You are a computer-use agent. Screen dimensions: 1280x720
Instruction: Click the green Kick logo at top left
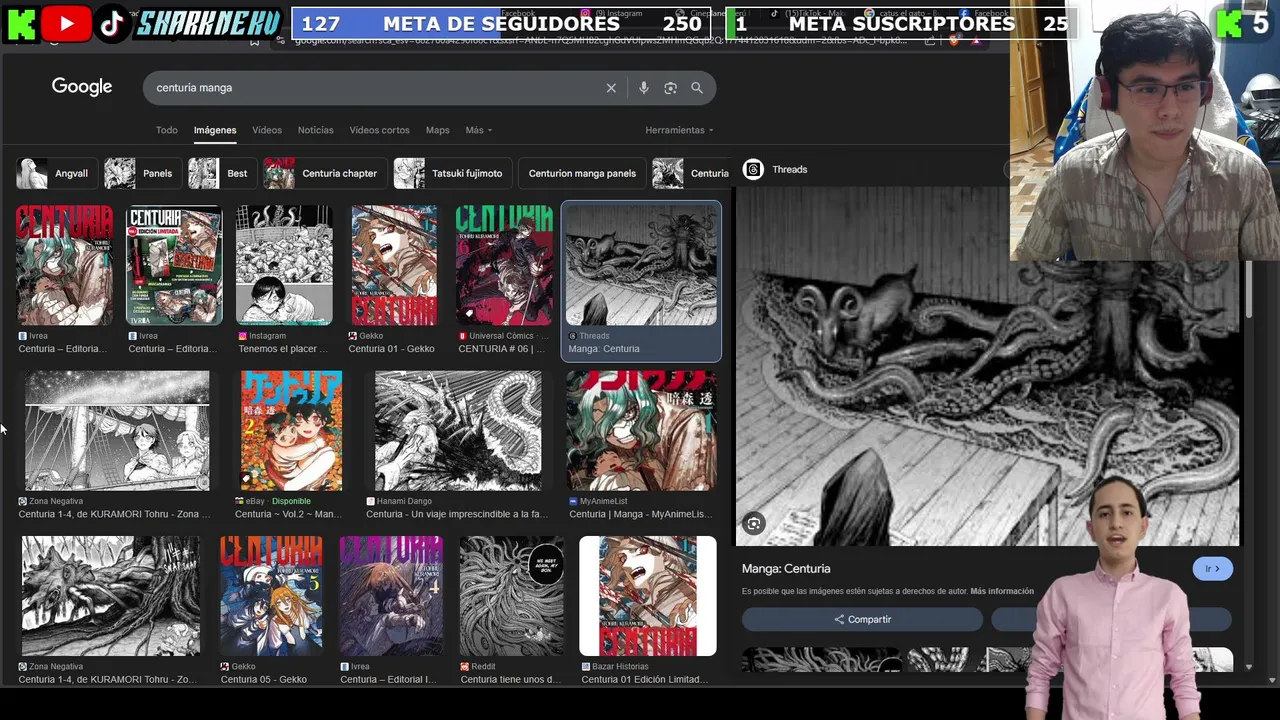21,23
